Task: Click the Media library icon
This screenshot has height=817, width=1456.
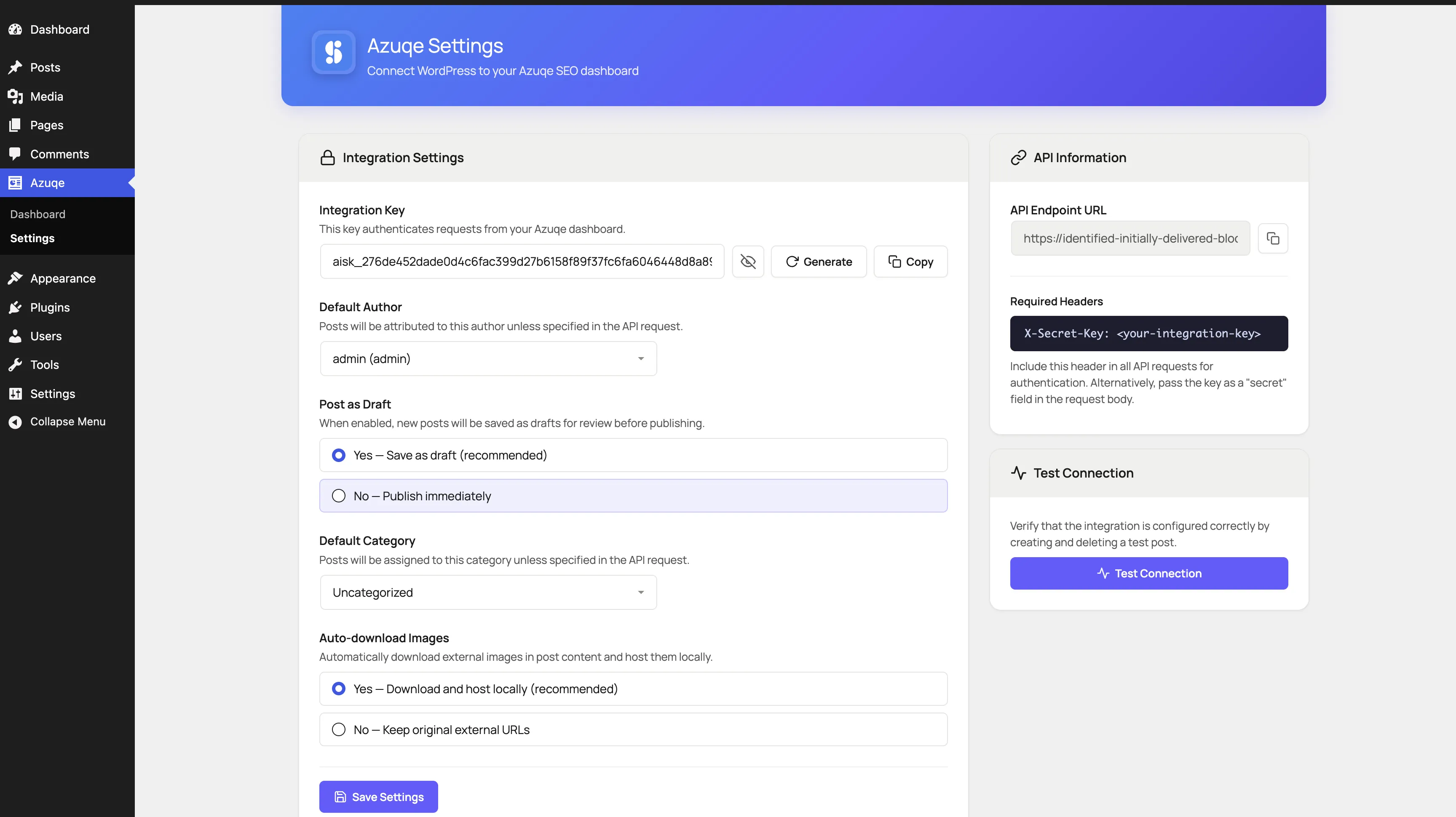Action: pyautogui.click(x=15, y=96)
